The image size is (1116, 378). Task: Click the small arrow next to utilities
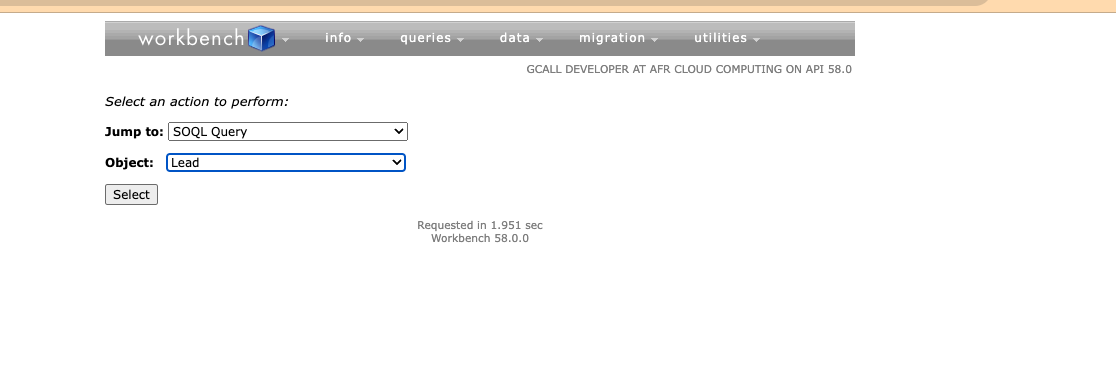[756, 40]
